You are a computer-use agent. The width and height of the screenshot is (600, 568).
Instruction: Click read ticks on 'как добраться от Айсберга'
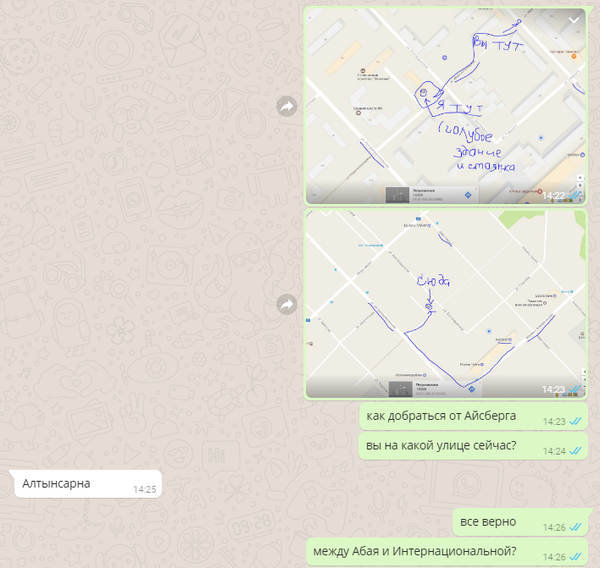click(575, 422)
